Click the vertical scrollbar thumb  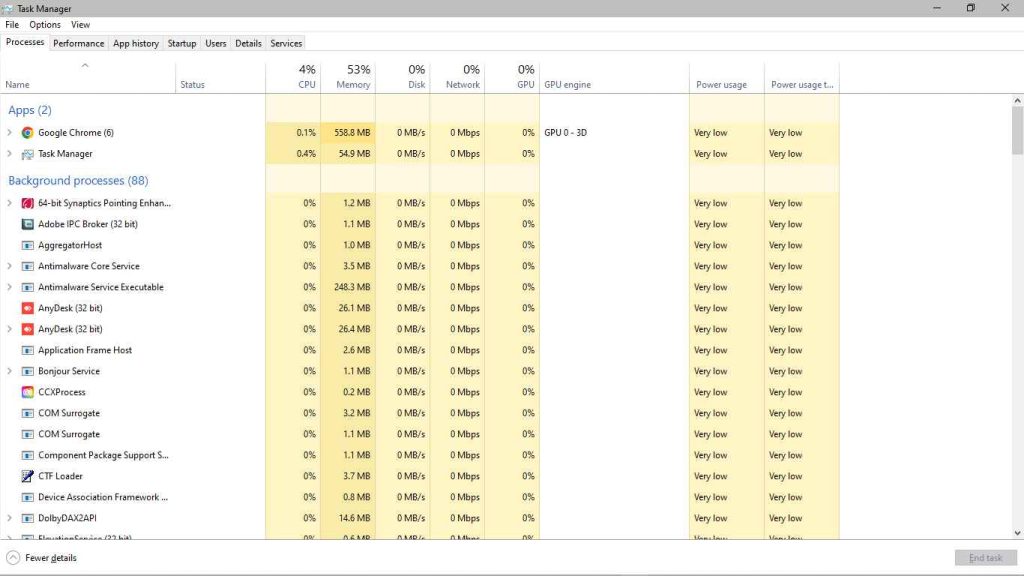click(1017, 131)
